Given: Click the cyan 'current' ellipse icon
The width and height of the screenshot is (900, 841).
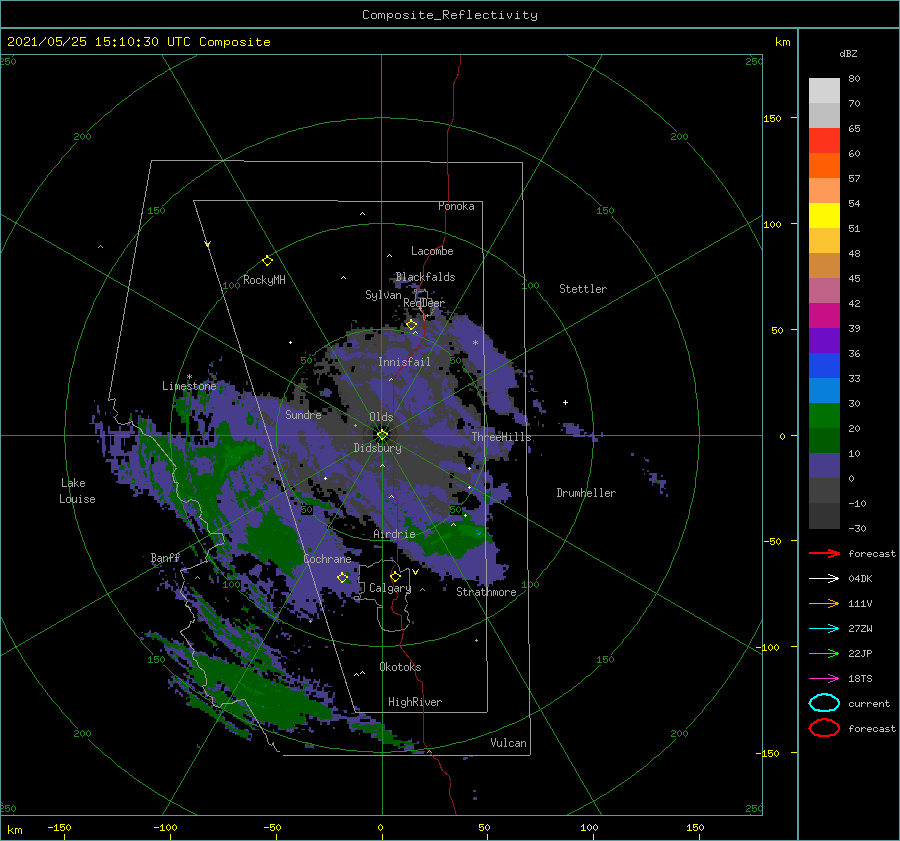Looking at the screenshot, I should pos(824,703).
